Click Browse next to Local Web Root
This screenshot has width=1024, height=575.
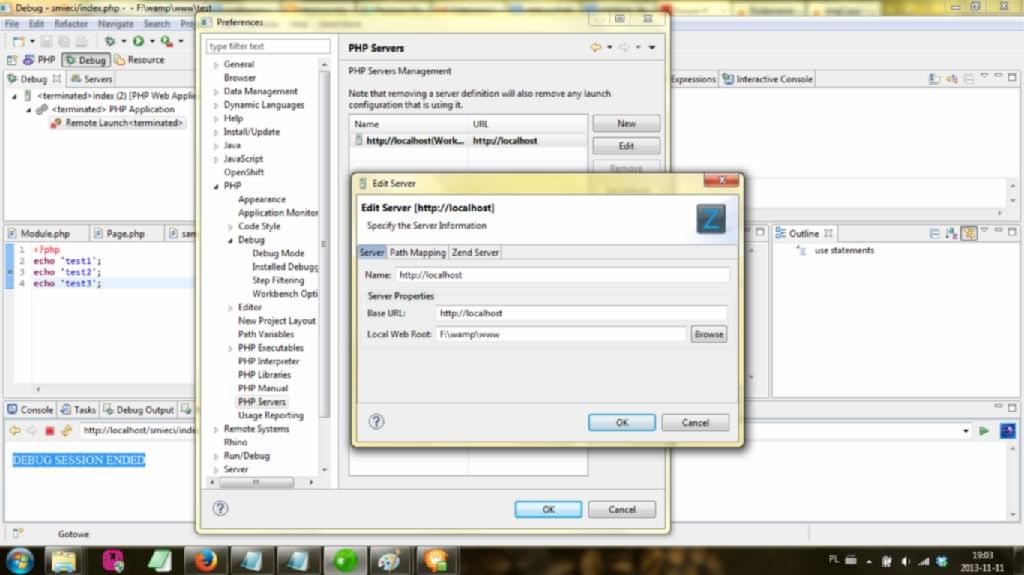tap(709, 334)
